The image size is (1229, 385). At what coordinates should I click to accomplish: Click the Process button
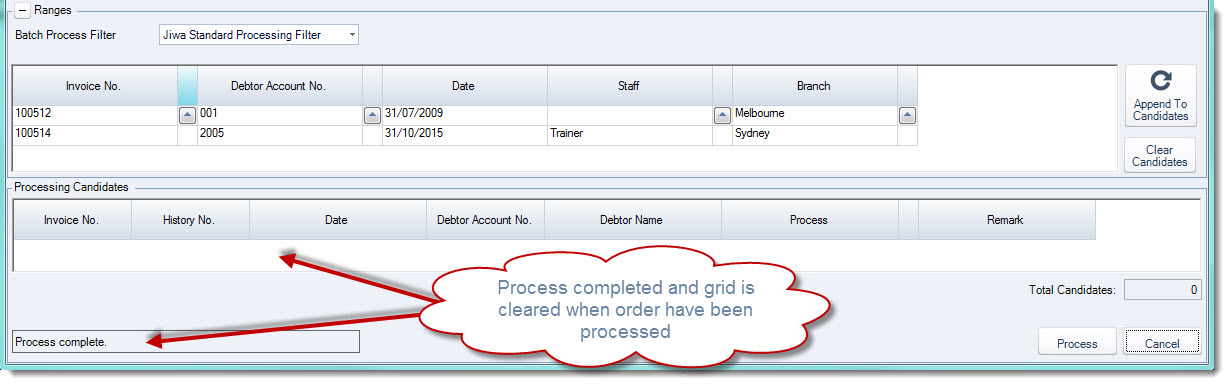(x=1077, y=343)
